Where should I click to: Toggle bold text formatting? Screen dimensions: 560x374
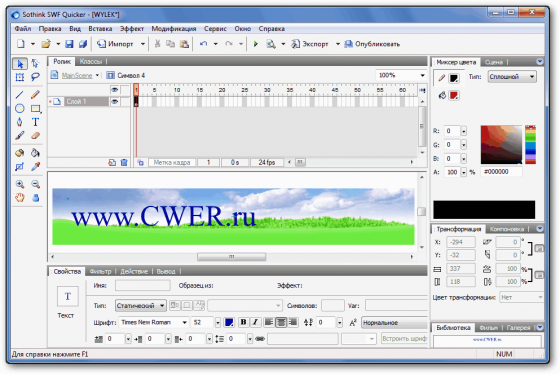click(243, 322)
